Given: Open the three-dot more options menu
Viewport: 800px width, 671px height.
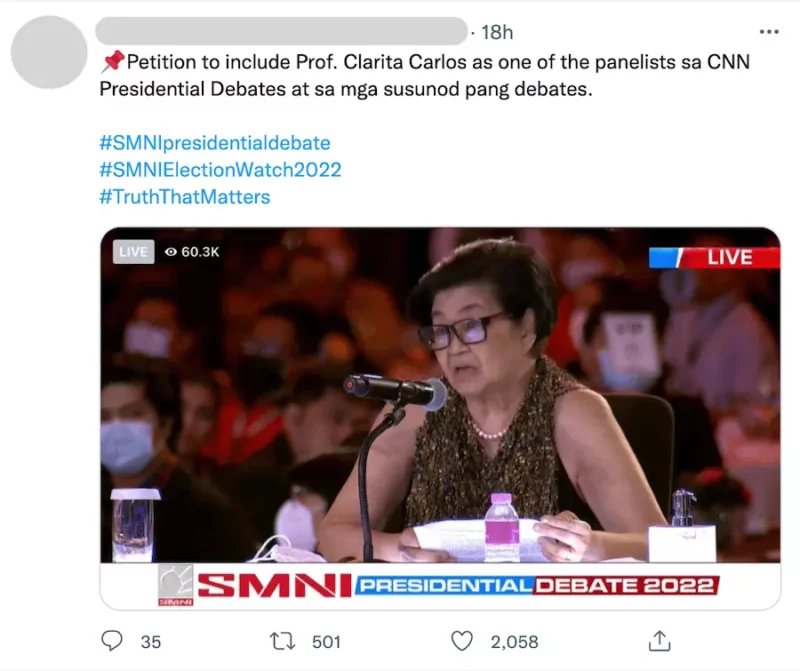Looking at the screenshot, I should pyautogui.click(x=769, y=32).
